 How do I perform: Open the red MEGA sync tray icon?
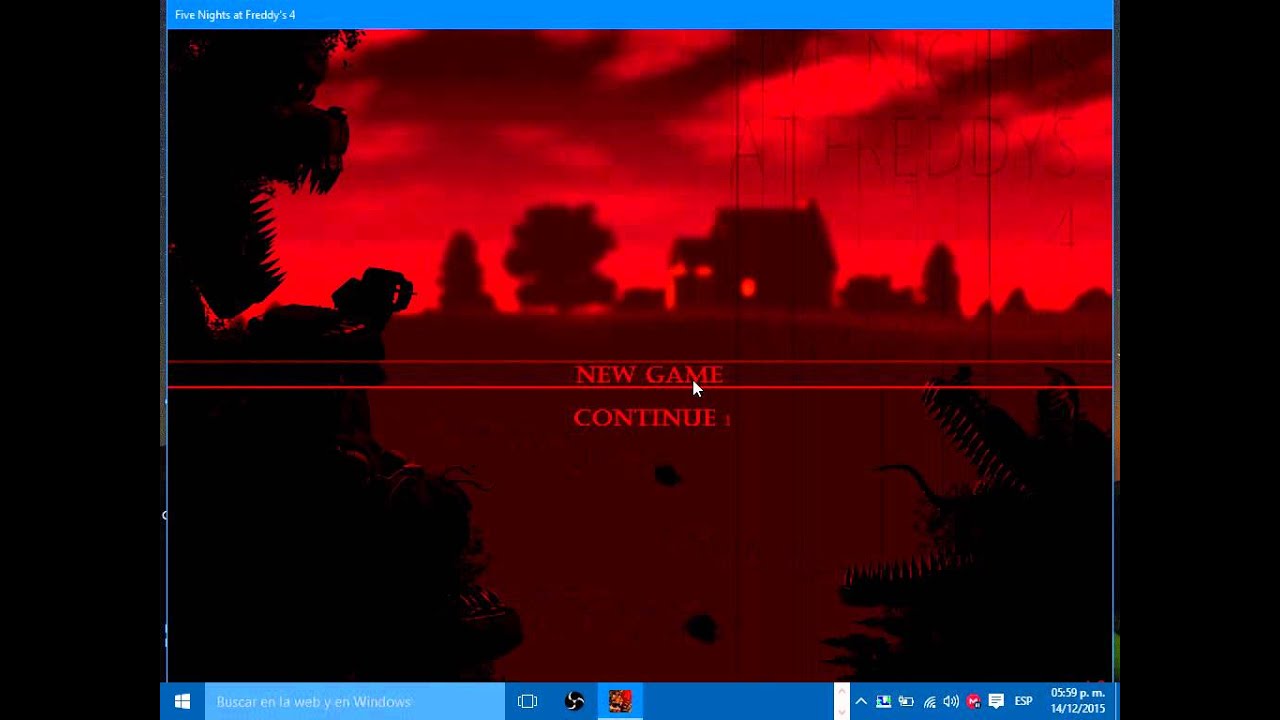pos(973,702)
